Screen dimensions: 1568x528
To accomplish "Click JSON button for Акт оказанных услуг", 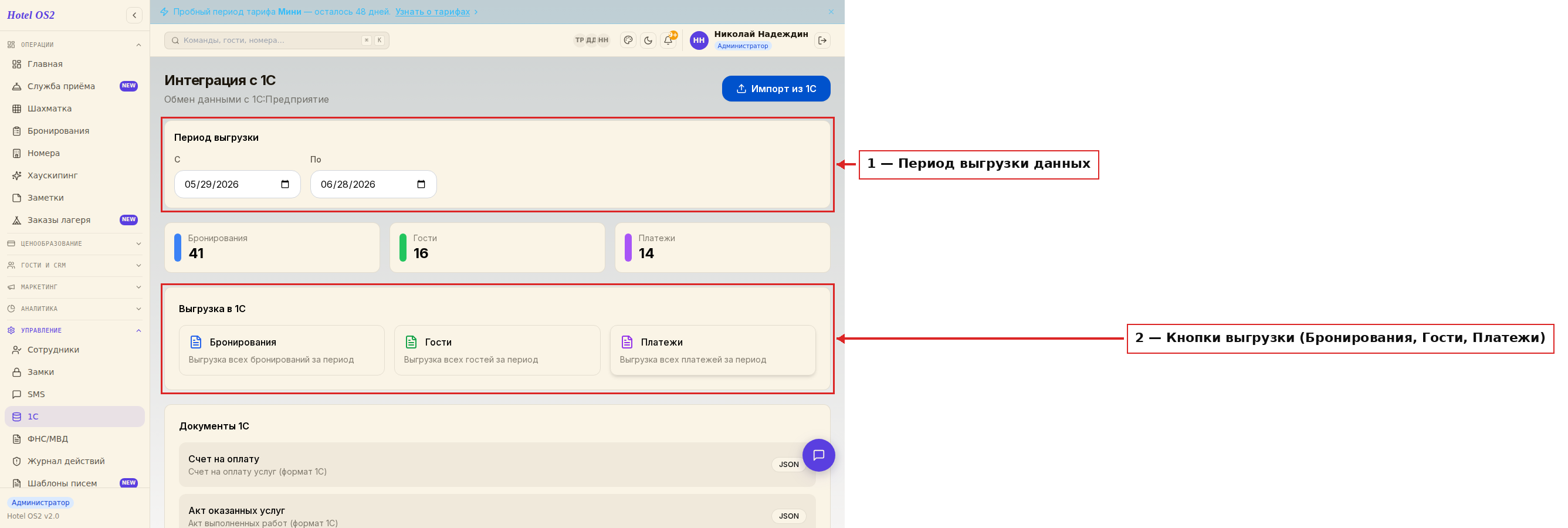I will coord(789,516).
